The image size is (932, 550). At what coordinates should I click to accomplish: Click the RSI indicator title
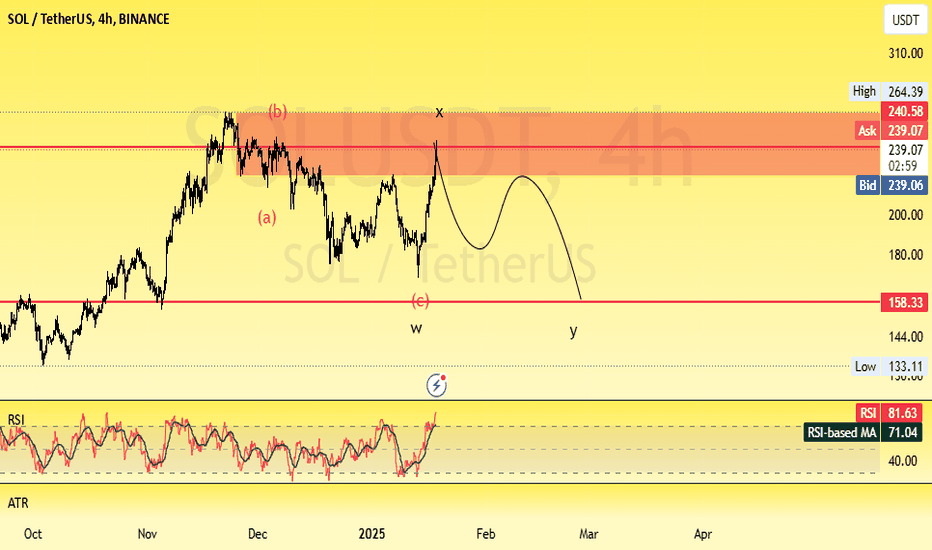tap(16, 420)
